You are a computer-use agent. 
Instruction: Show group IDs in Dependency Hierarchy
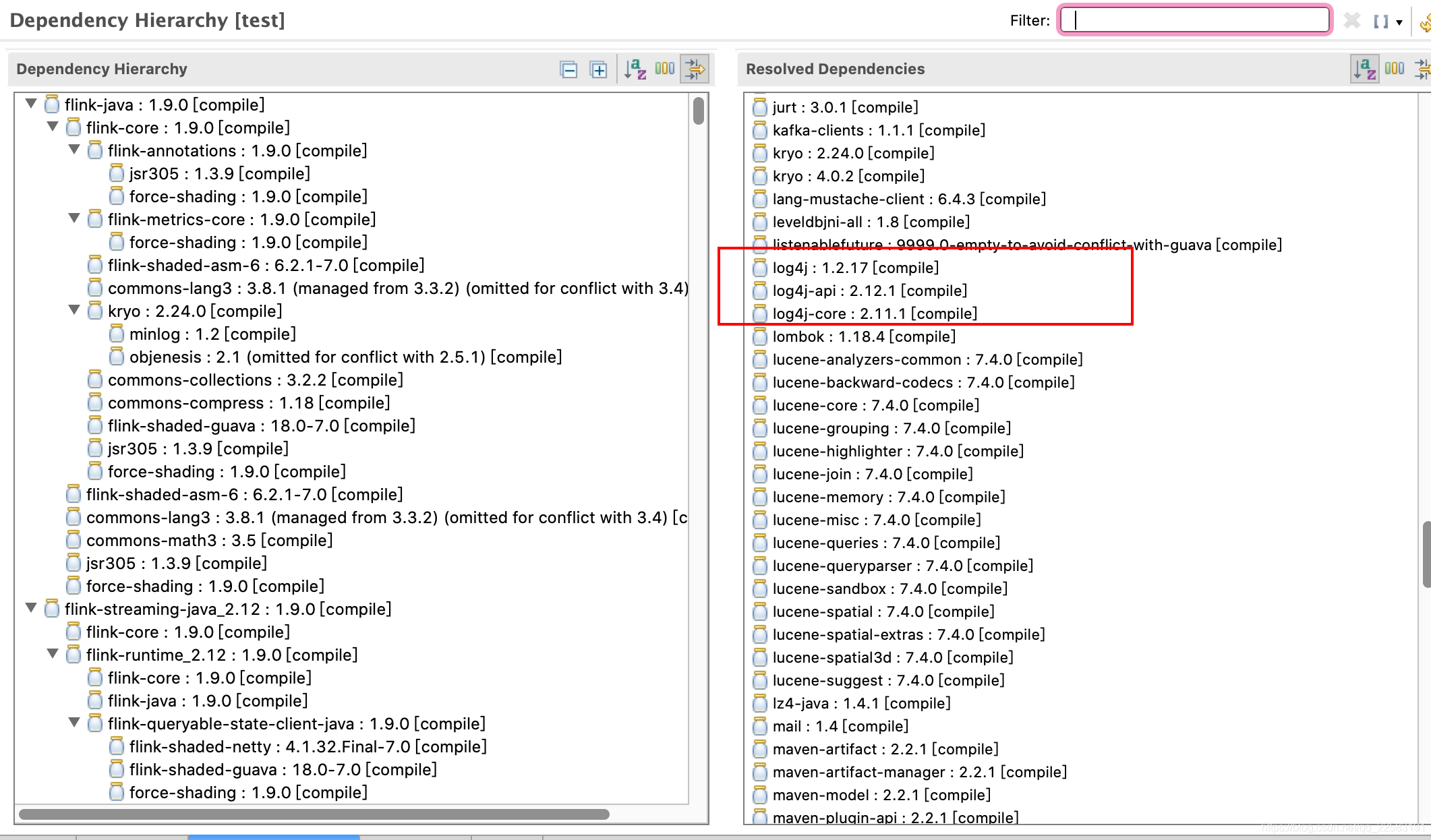664,69
